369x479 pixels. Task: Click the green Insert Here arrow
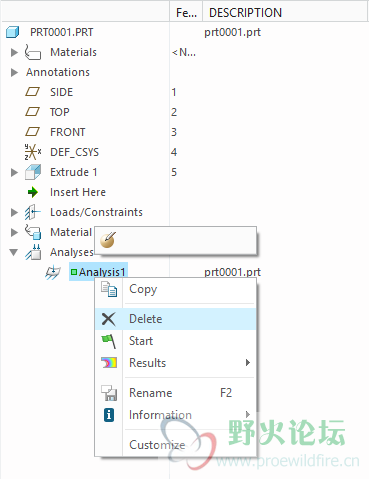coord(33,192)
